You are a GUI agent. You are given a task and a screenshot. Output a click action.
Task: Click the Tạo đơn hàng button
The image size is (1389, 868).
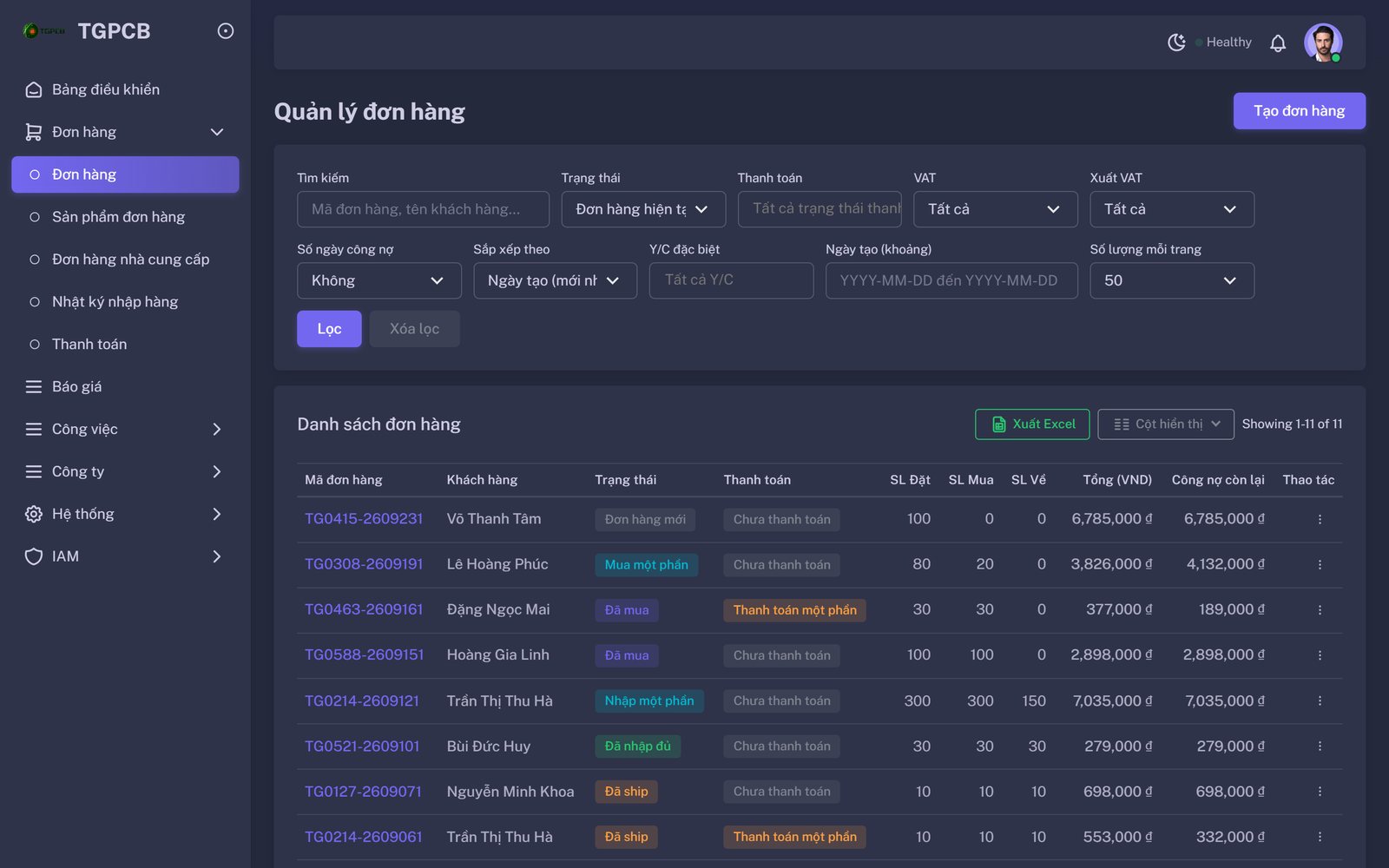pos(1299,111)
